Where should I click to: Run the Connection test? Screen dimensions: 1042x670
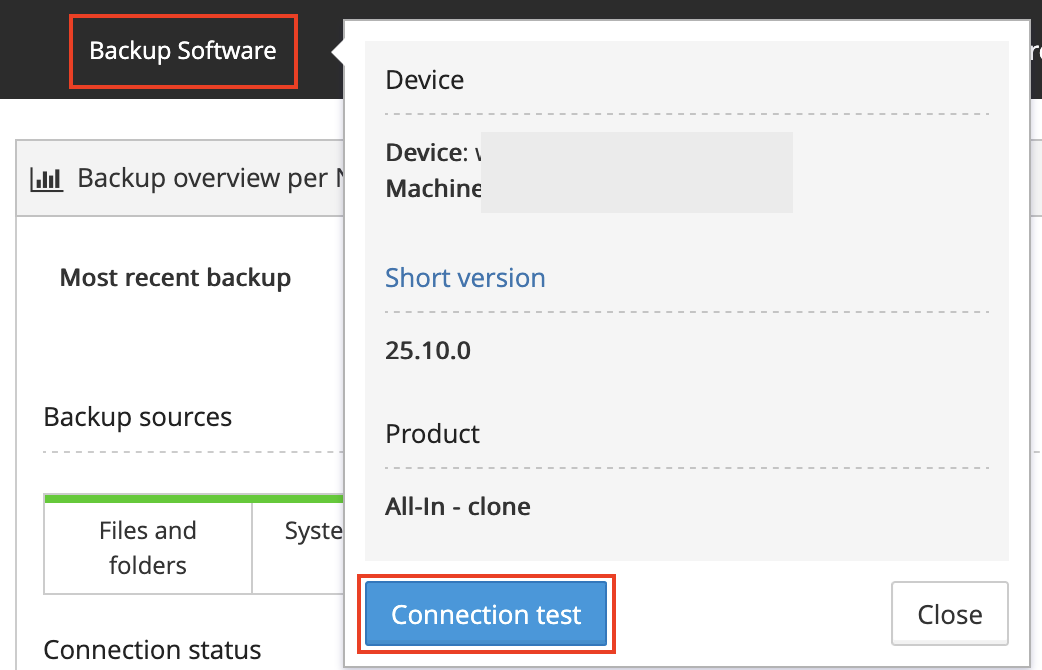(485, 613)
